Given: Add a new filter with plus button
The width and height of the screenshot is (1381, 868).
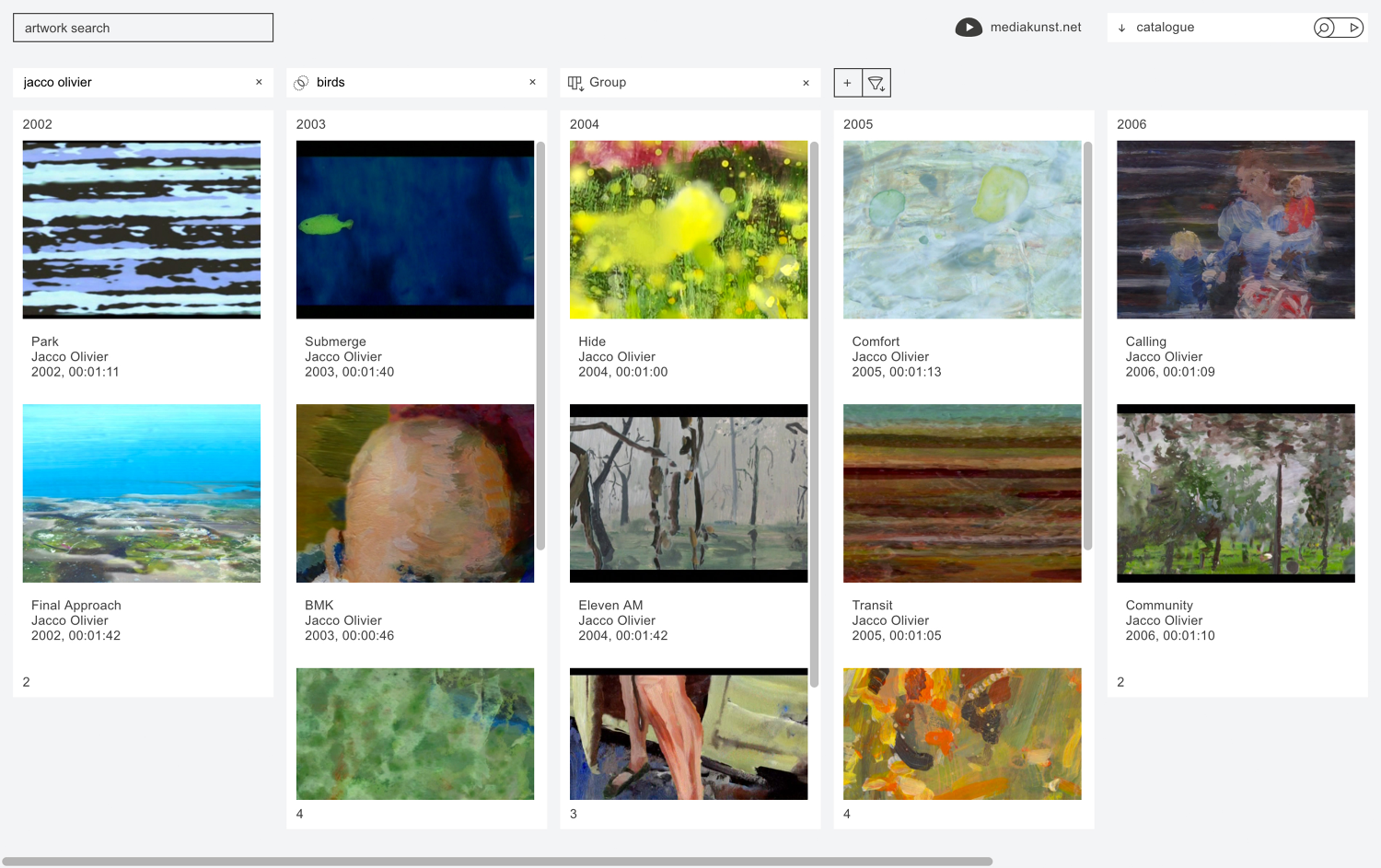Looking at the screenshot, I should pyautogui.click(x=848, y=83).
